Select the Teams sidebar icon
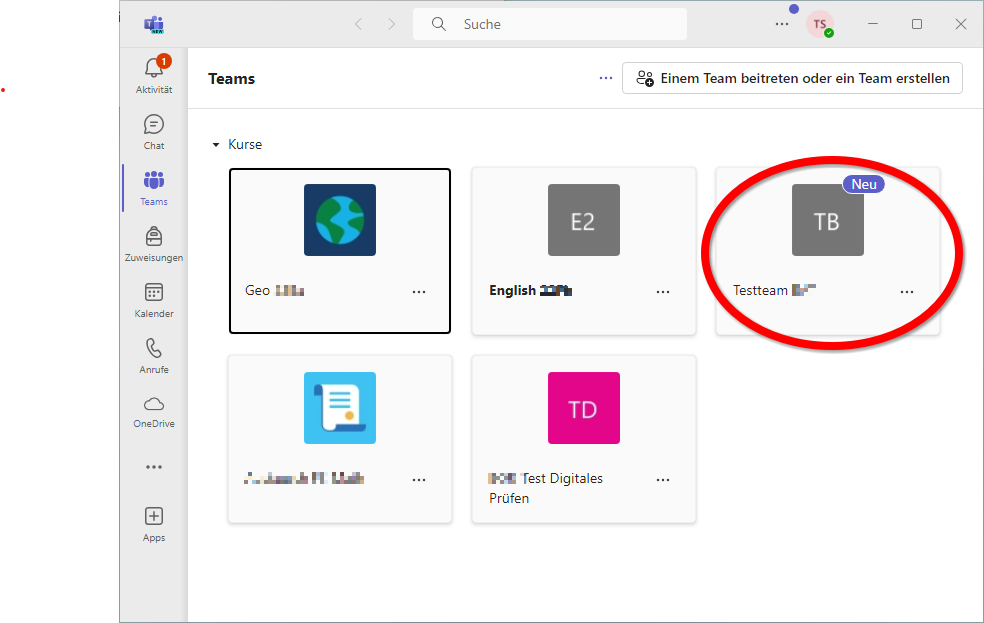The width and height of the screenshot is (984, 623). tap(154, 188)
